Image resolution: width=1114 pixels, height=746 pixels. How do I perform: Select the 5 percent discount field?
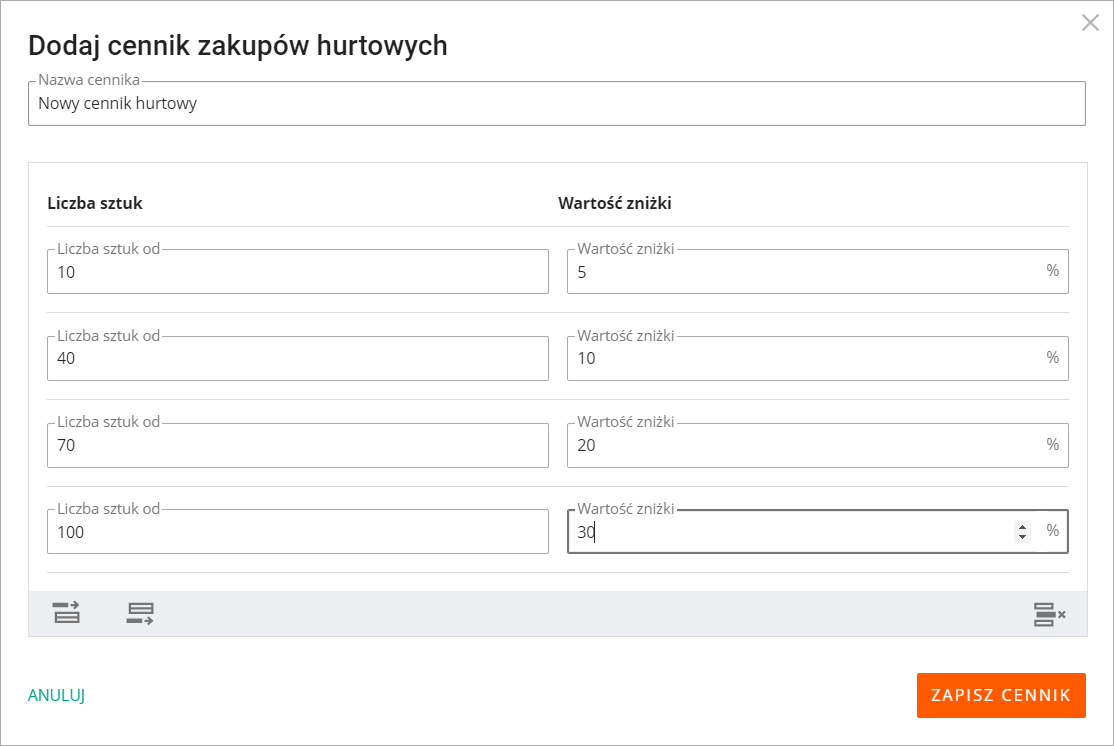pyautogui.click(x=800, y=272)
